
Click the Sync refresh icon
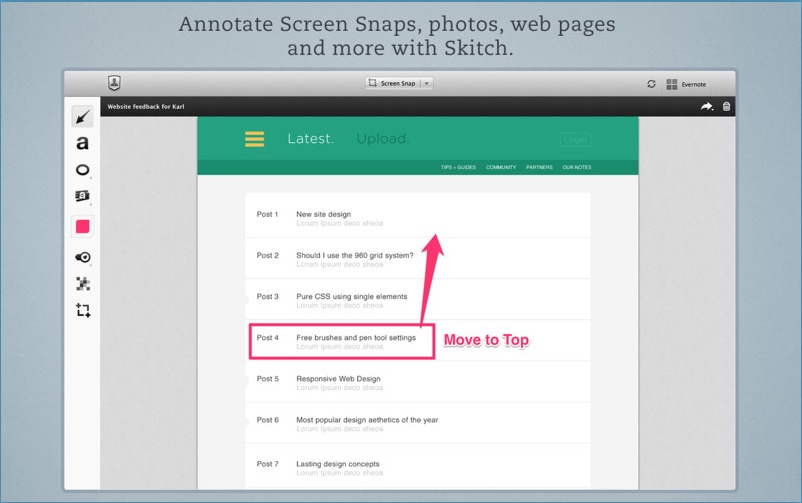point(651,84)
